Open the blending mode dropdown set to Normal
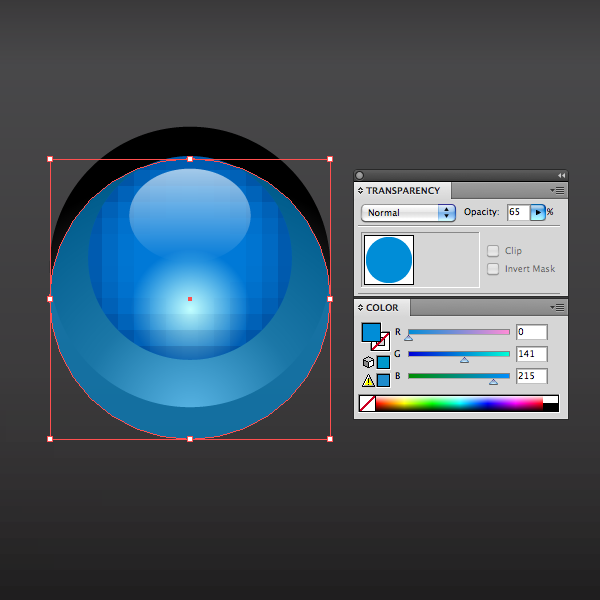Screen dimensions: 600x600 click(408, 213)
